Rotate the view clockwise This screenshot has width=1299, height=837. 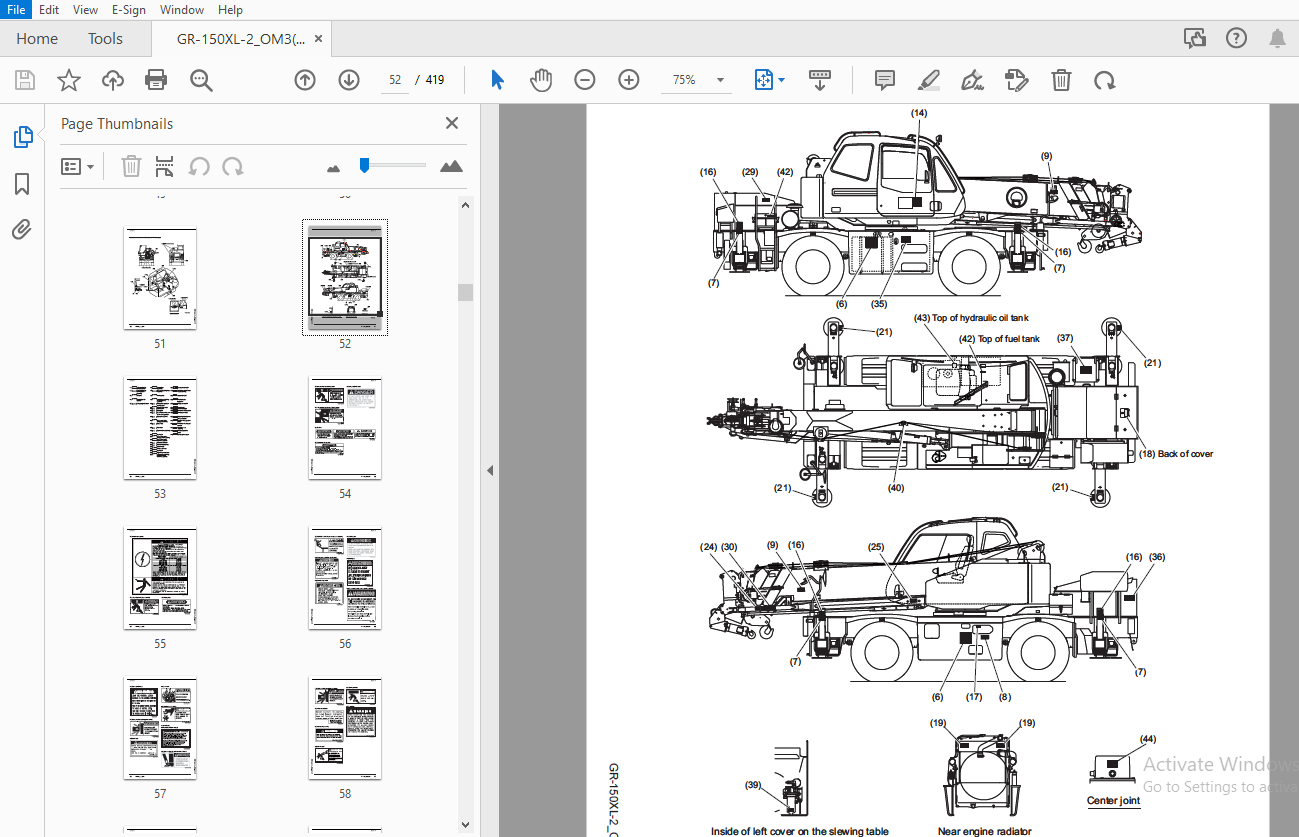(x=1104, y=81)
